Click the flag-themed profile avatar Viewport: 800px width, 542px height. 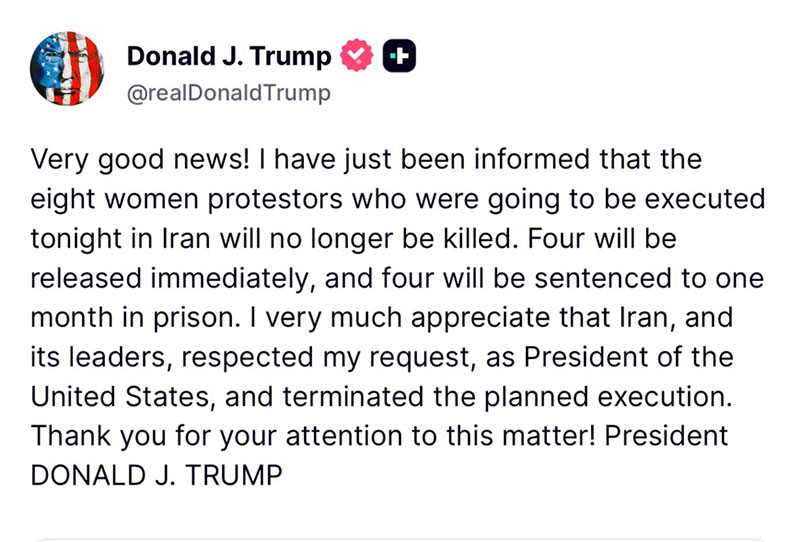pos(70,69)
